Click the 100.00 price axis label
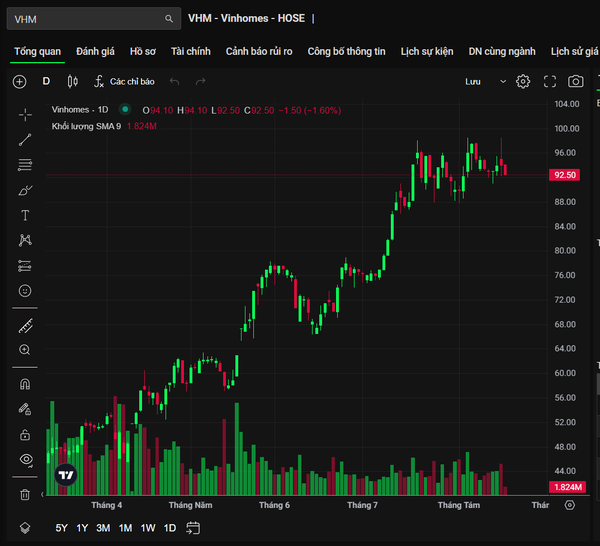Image resolution: width=600 pixels, height=546 pixels. [567, 129]
